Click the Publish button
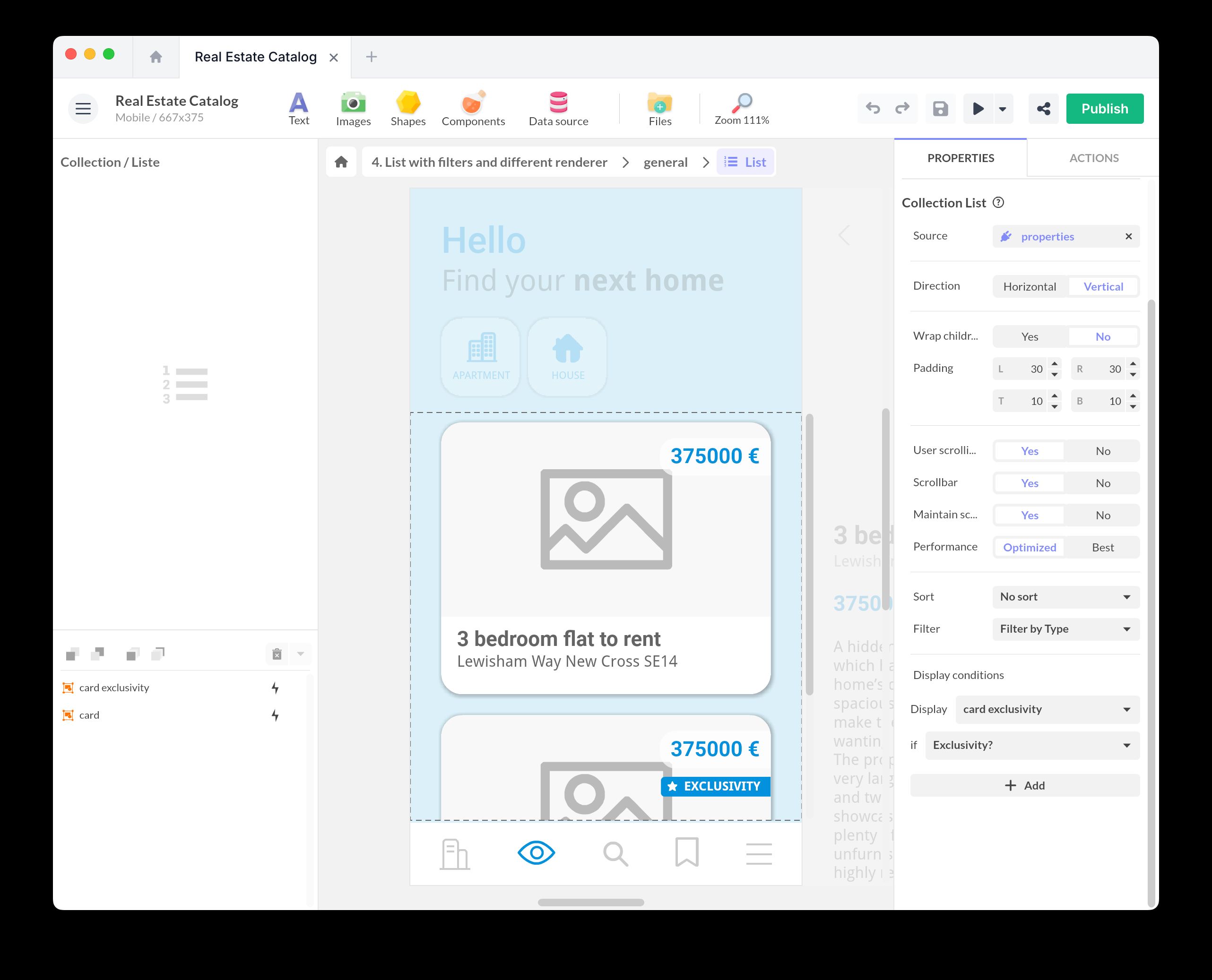1212x980 pixels. [1104, 108]
